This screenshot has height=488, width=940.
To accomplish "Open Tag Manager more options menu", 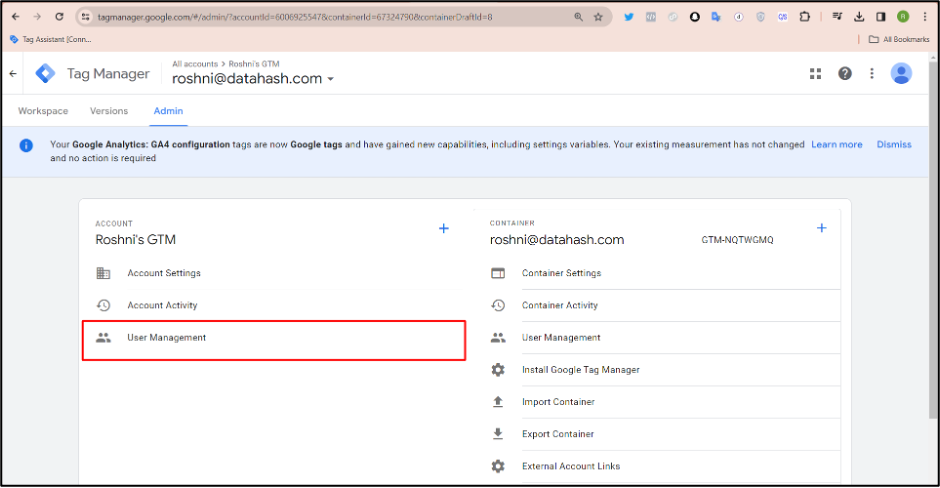I will pos(872,74).
